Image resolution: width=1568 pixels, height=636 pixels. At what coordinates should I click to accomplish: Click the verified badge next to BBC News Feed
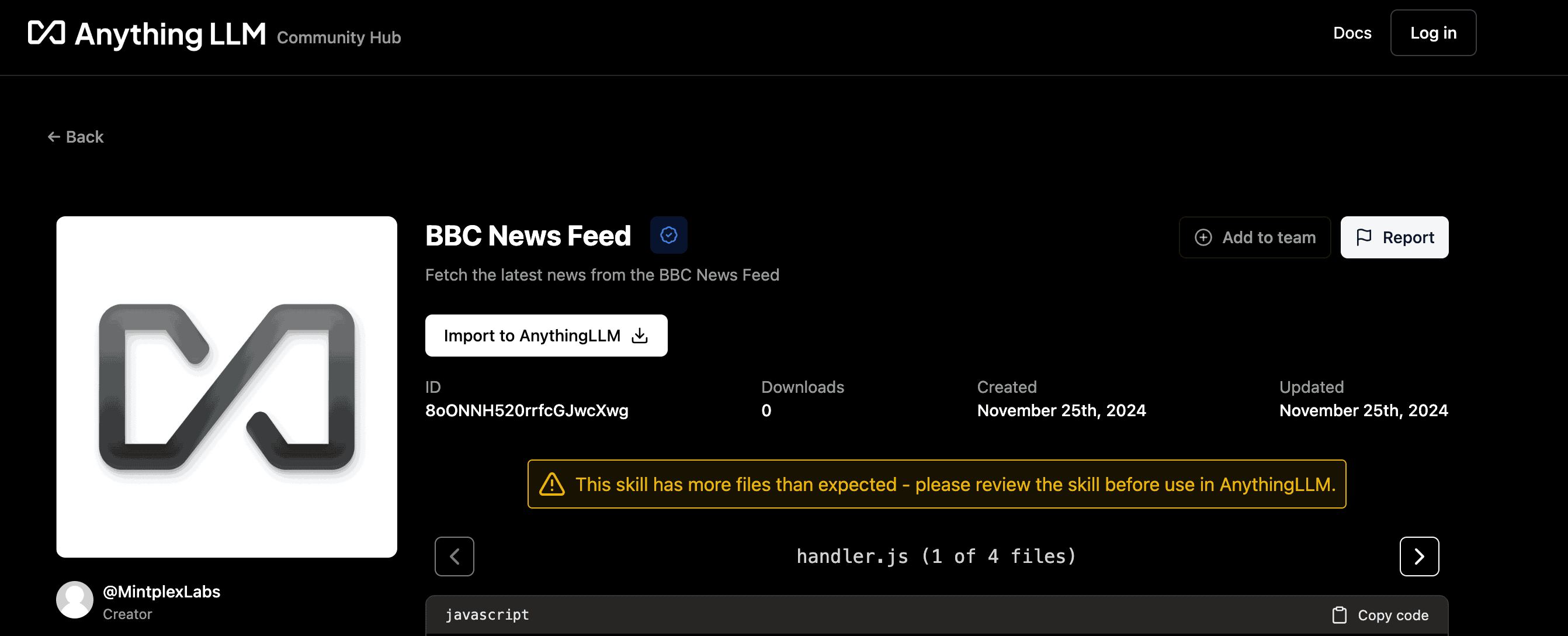(668, 235)
